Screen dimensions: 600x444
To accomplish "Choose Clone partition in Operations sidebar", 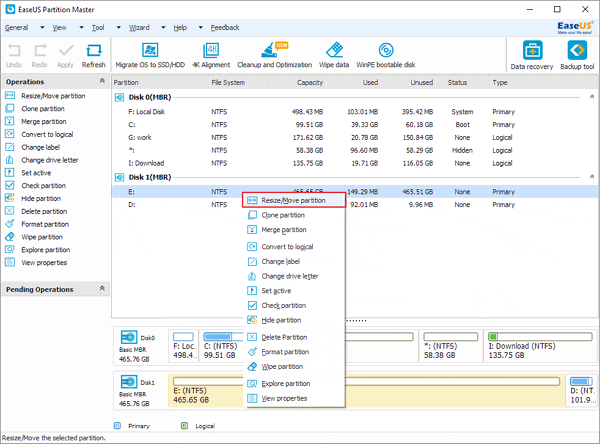I will tap(43, 109).
